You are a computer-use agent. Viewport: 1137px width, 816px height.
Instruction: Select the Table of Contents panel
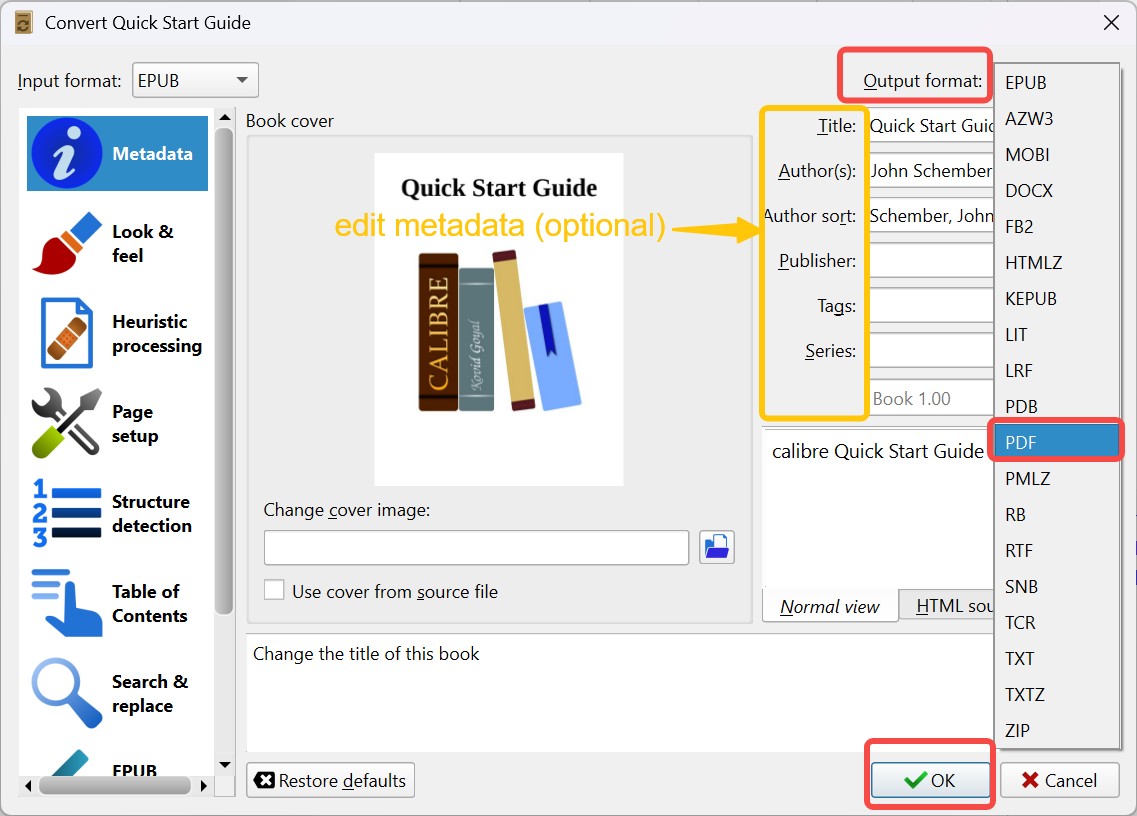(116, 602)
